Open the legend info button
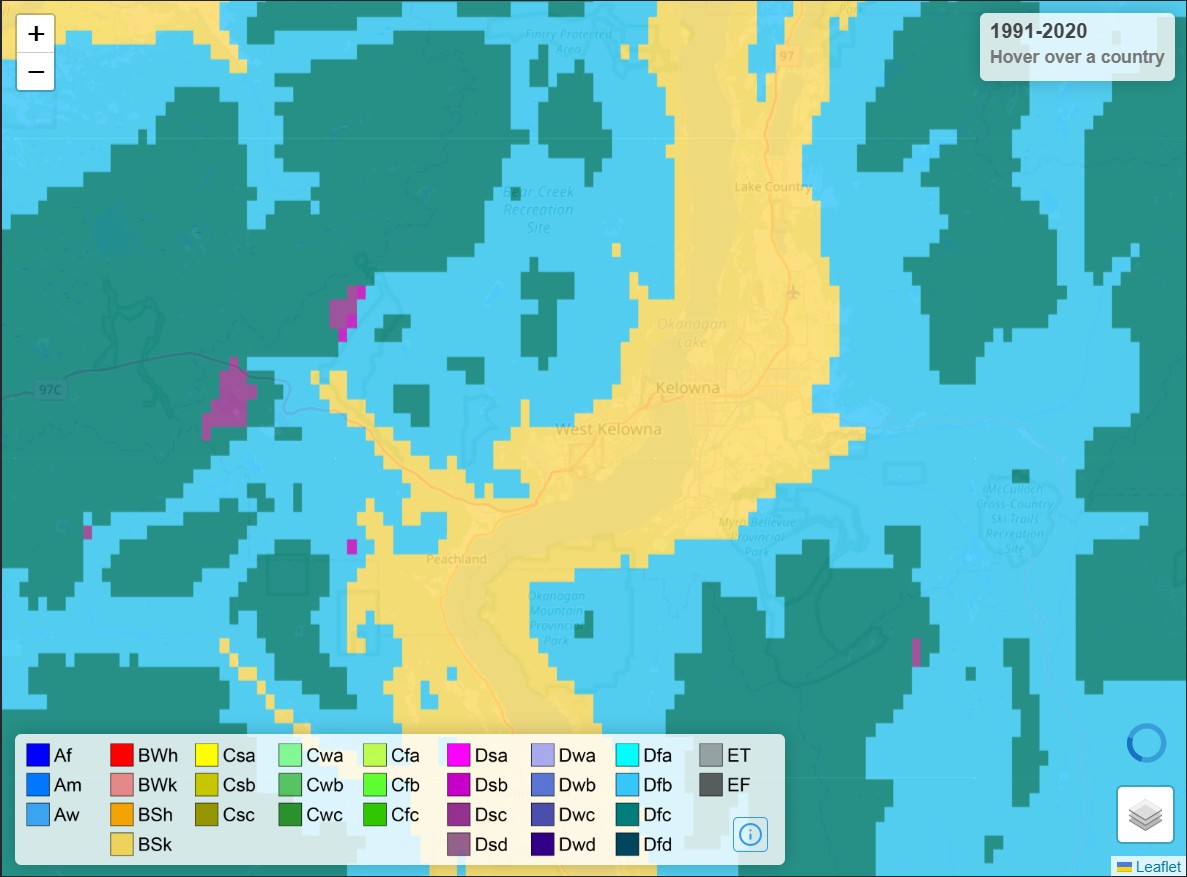The height and width of the screenshot is (877, 1187). pos(750,834)
